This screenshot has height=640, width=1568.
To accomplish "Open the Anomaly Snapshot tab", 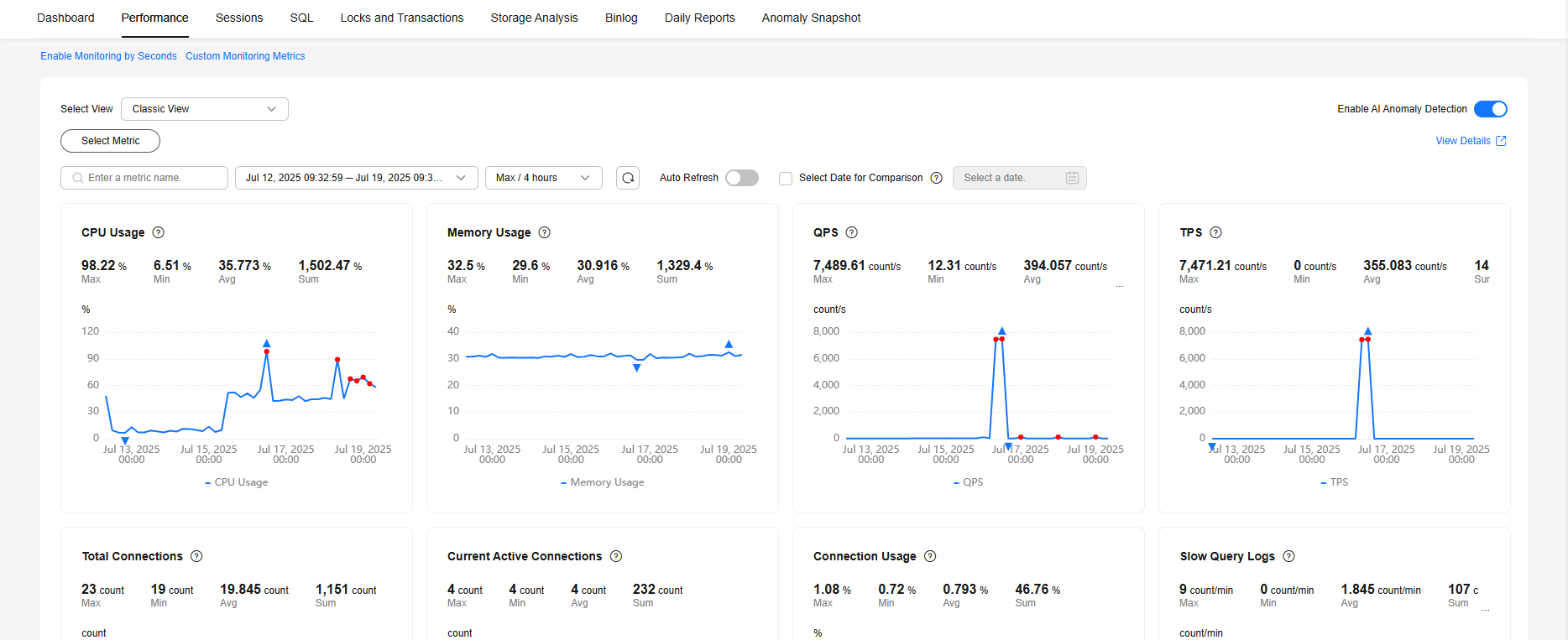I will pos(812,18).
